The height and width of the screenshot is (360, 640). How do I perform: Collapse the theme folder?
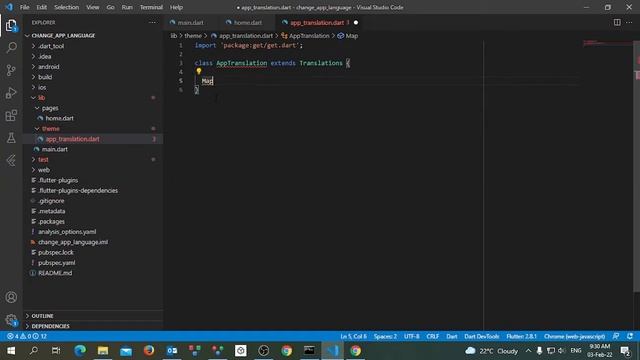(x=50, y=129)
